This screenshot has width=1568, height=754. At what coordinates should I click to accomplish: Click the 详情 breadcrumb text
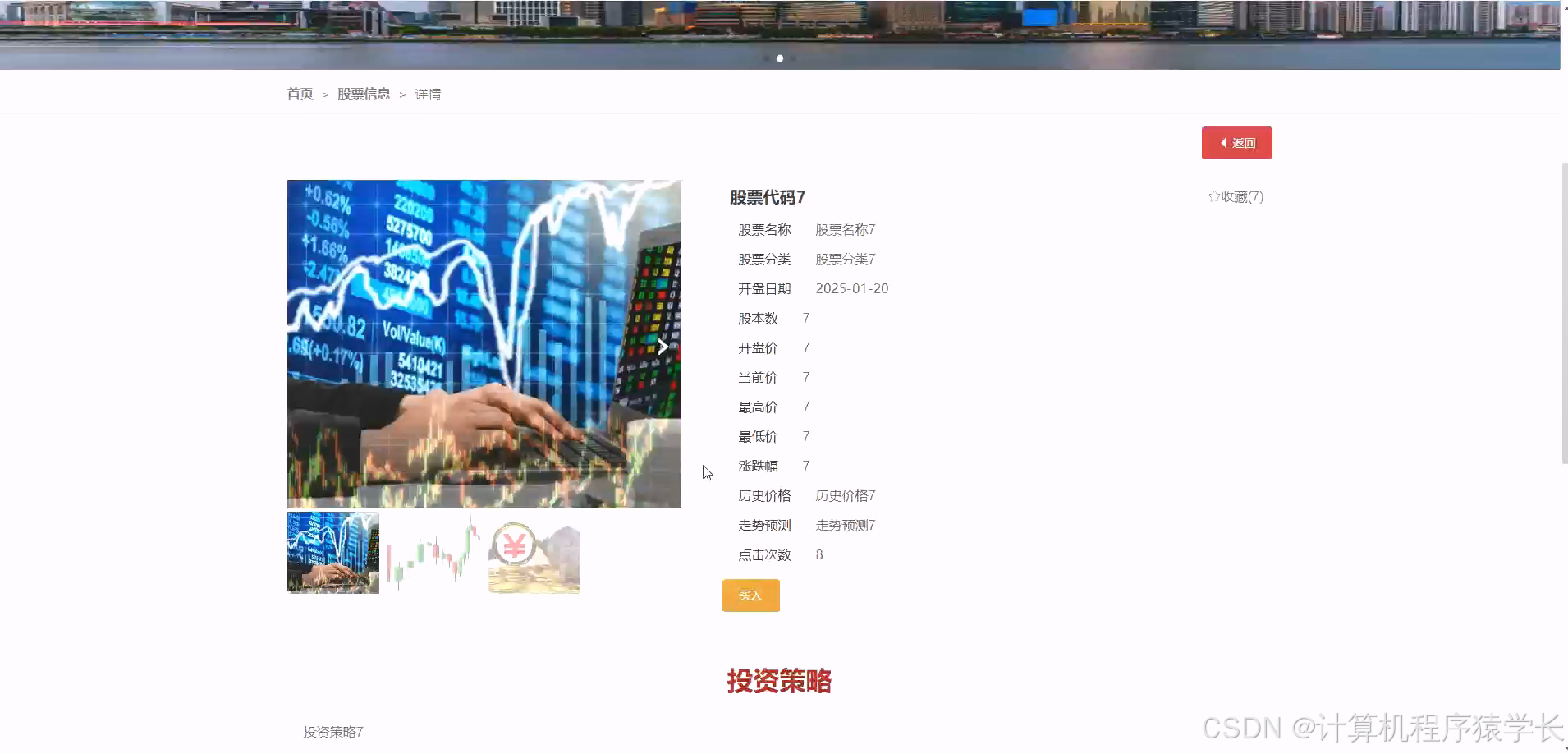pyautogui.click(x=428, y=94)
